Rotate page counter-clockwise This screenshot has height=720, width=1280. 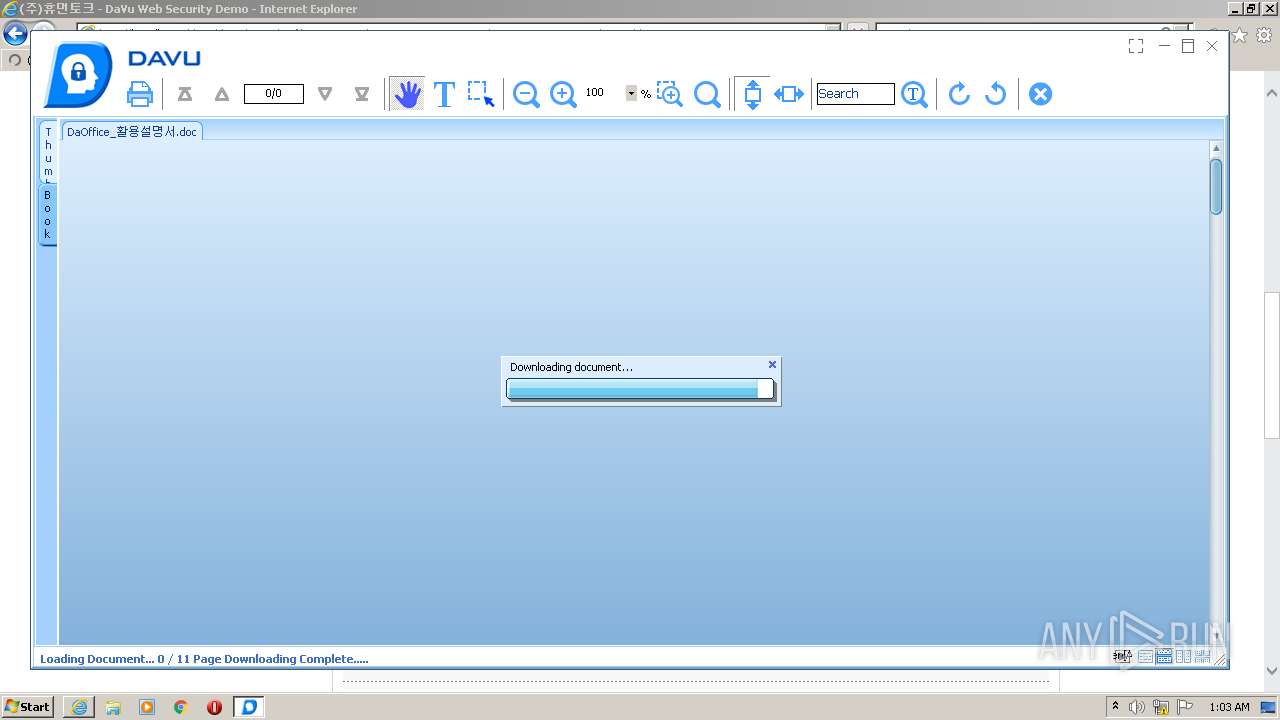[x=995, y=94]
